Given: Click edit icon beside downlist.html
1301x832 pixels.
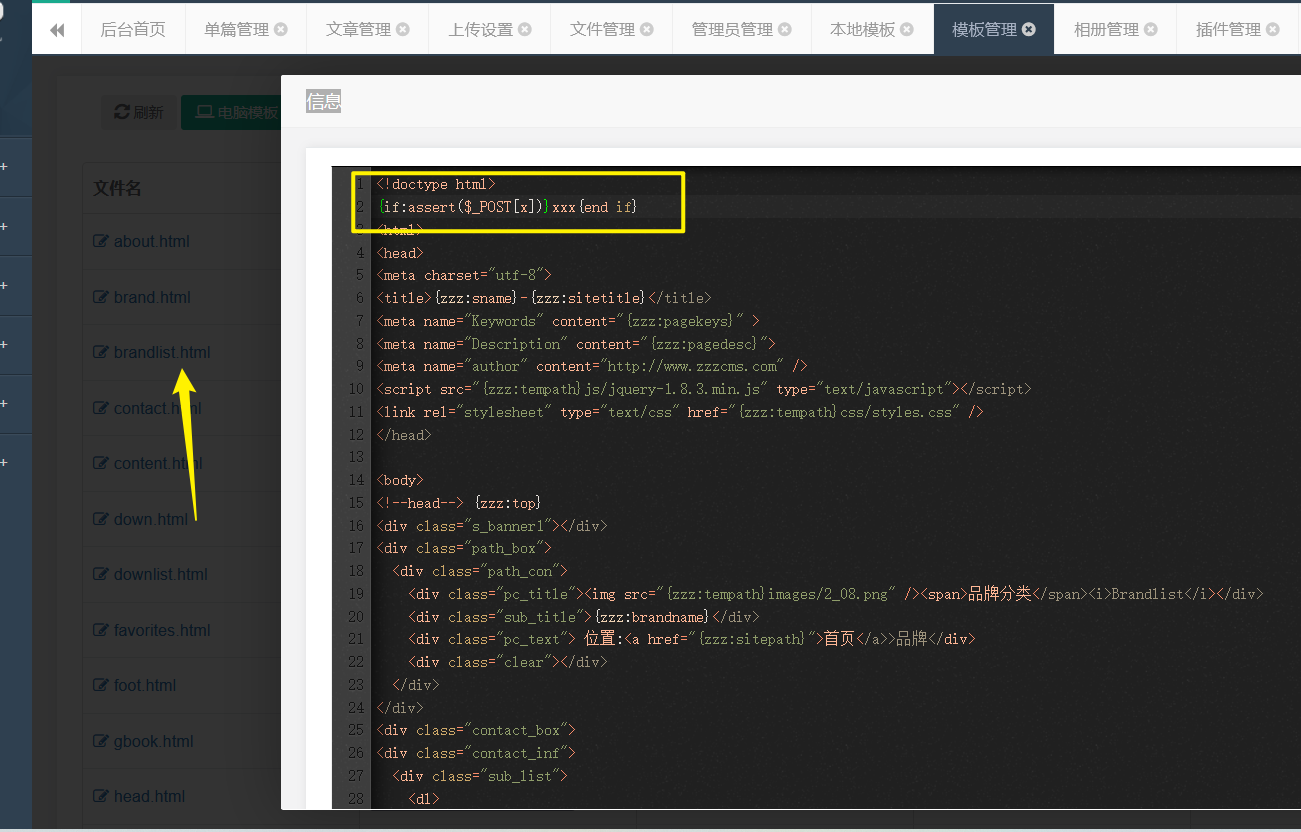Looking at the screenshot, I should [x=101, y=574].
